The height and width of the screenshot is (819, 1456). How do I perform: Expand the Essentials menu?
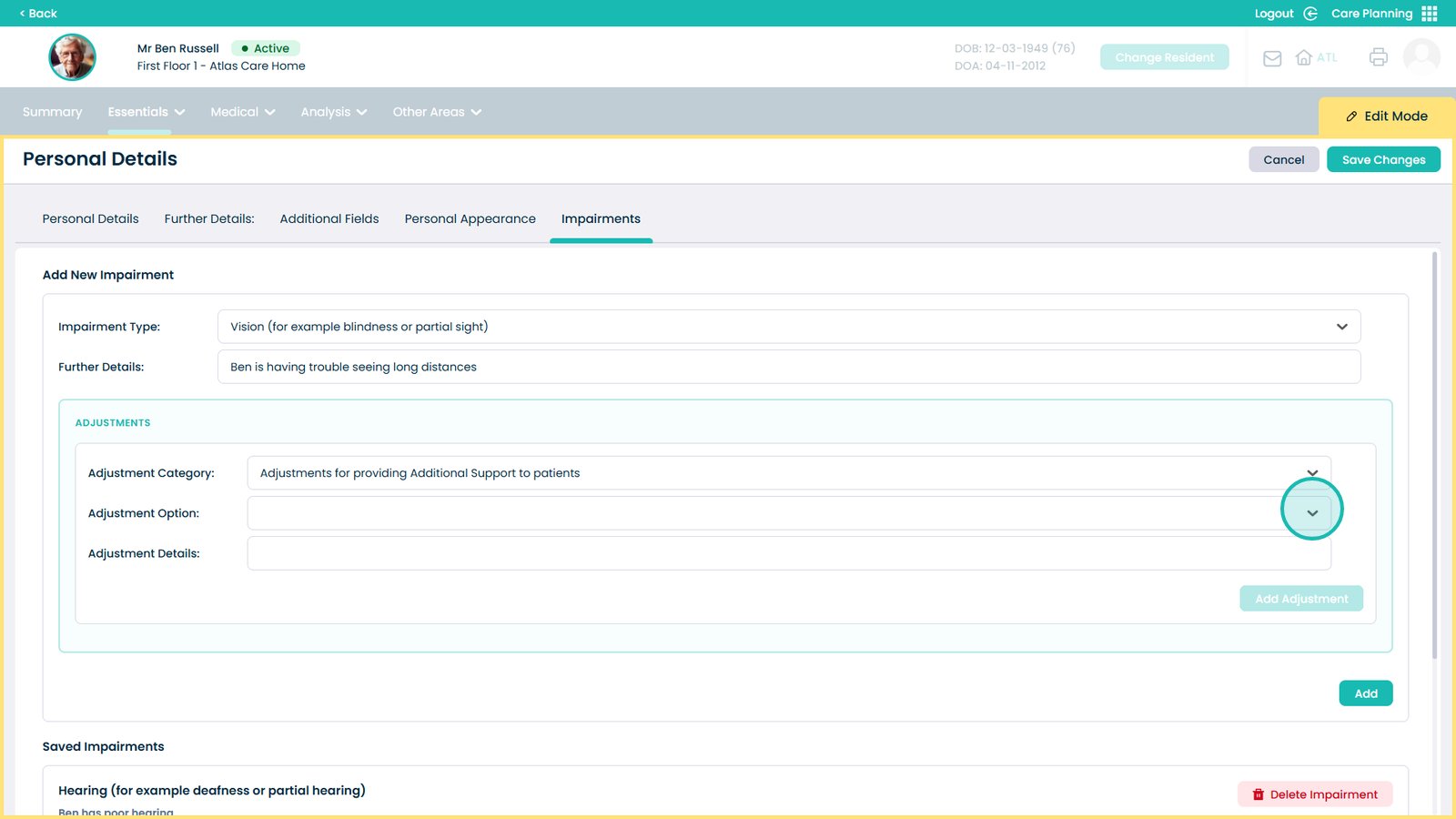(x=147, y=112)
